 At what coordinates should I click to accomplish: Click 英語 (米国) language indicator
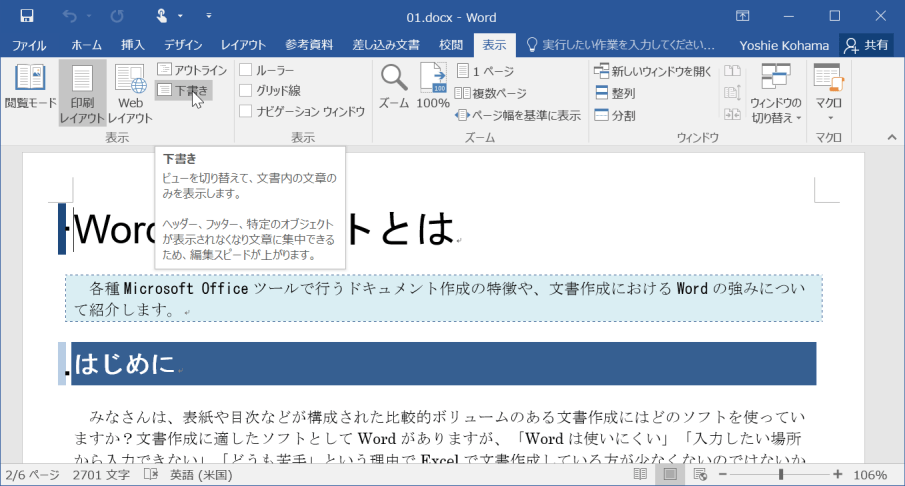(x=201, y=475)
